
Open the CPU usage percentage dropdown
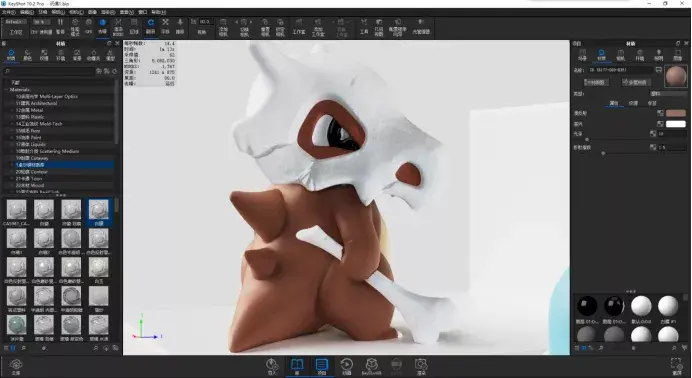click(41, 22)
